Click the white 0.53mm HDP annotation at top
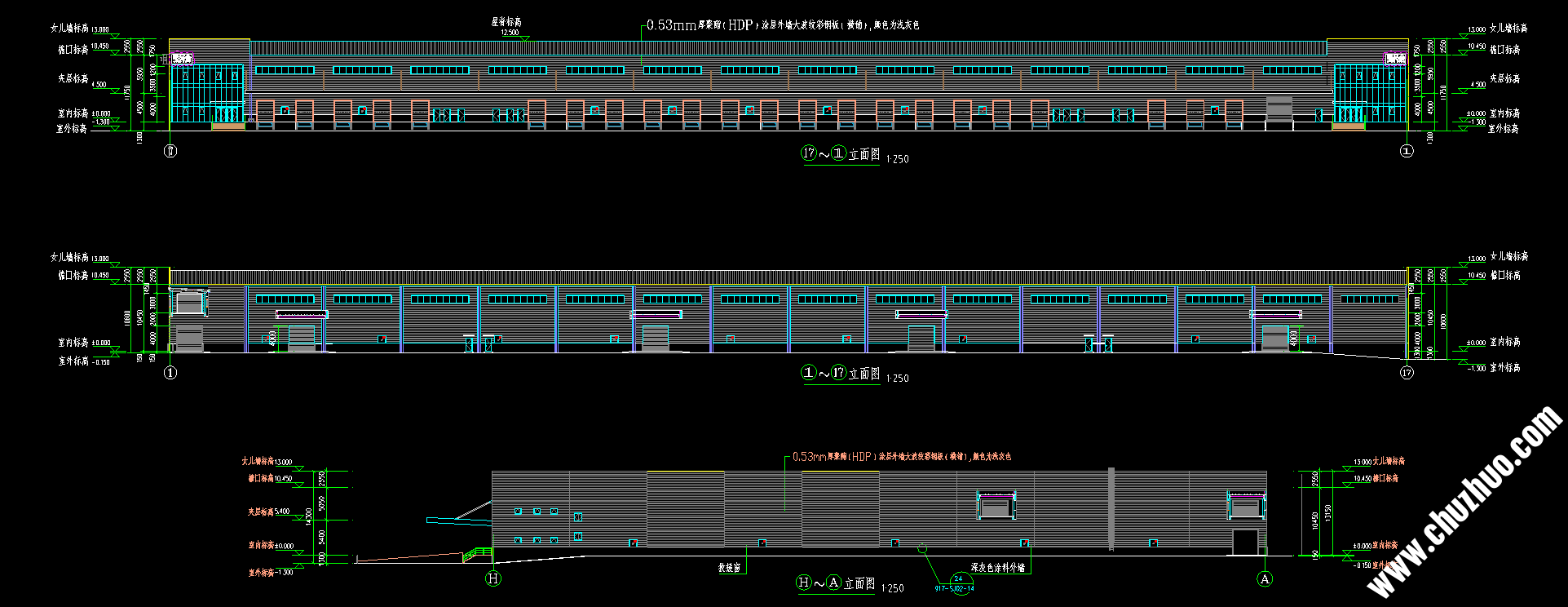This screenshot has height=607, width=1568. tap(783, 25)
